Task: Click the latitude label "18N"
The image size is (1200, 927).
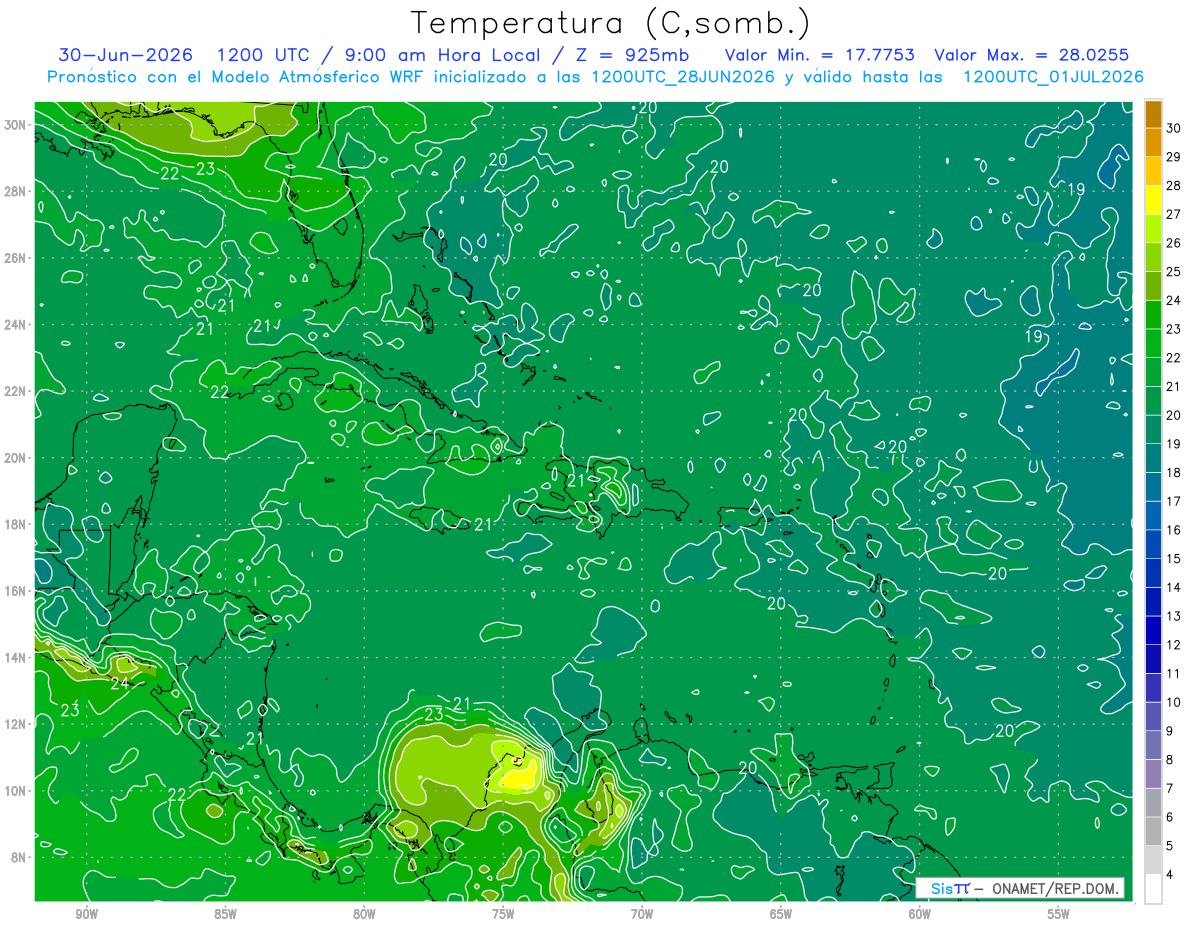Action: coord(17,524)
